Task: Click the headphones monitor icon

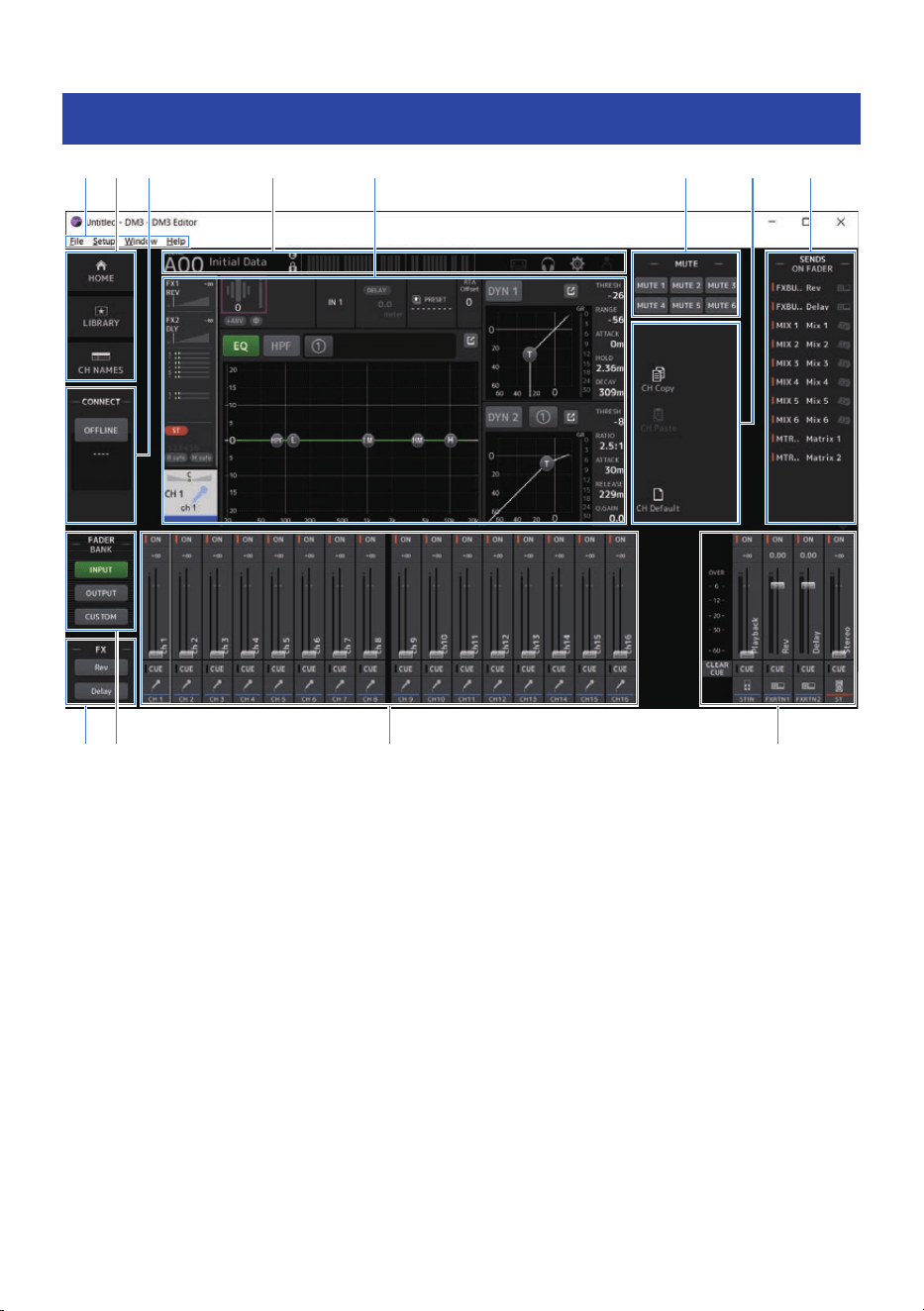Action: 548,263
